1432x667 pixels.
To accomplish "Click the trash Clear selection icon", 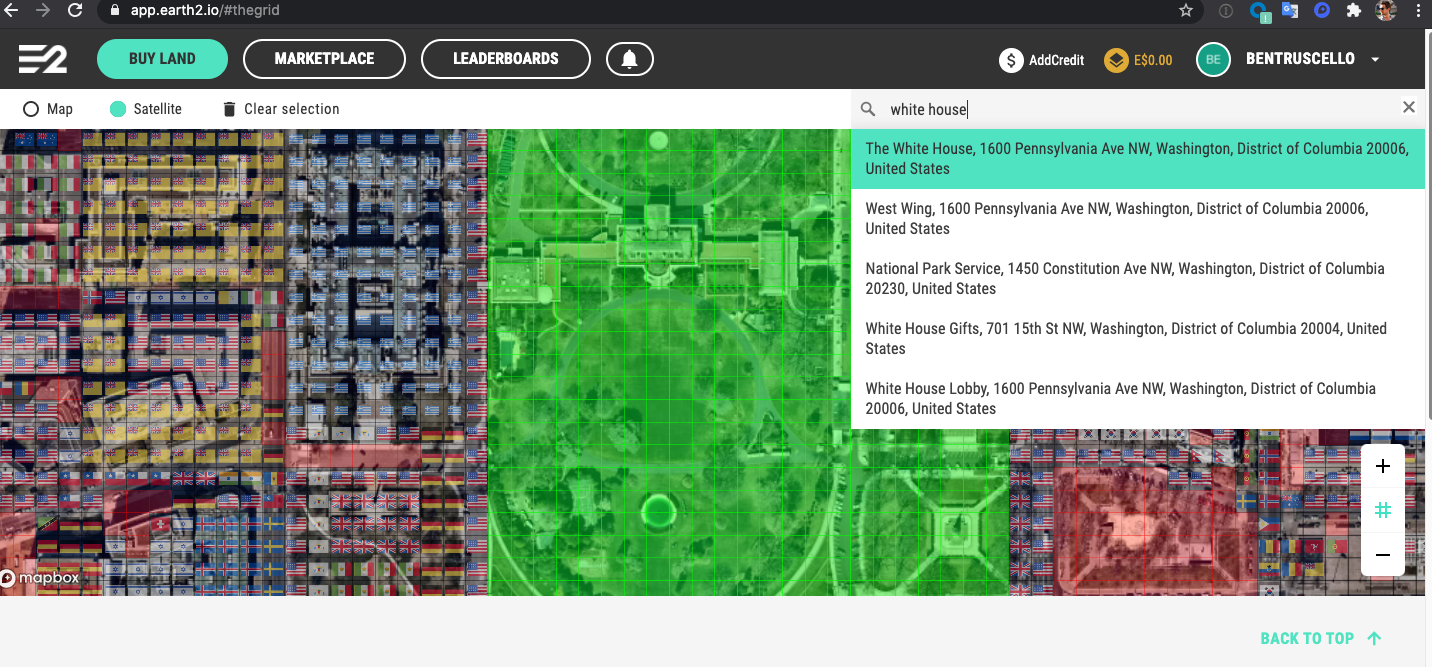I will click(229, 109).
